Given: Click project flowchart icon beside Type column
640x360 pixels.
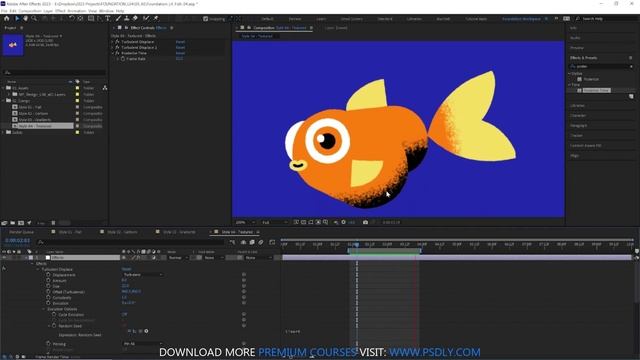Looking at the screenshot, I should [x=105, y=88].
